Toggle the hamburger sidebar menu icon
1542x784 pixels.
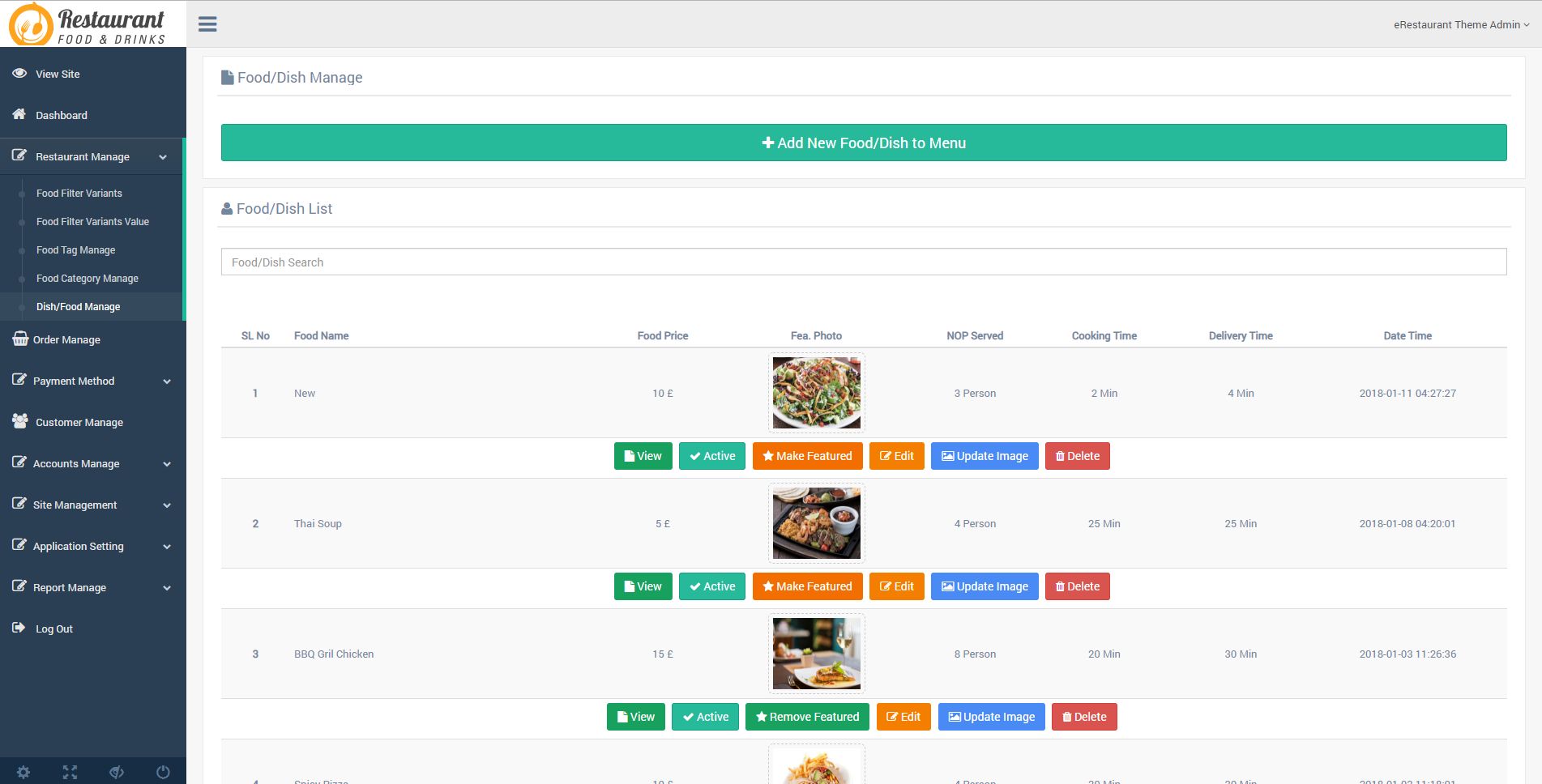207,24
